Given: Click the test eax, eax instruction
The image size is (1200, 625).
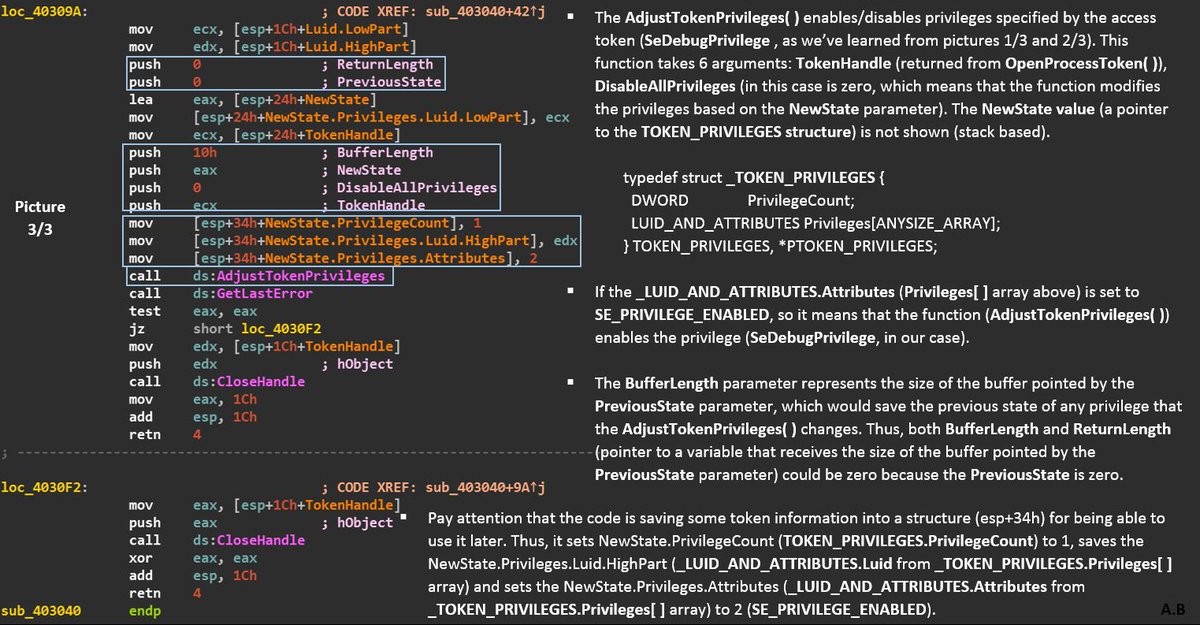Looking at the screenshot, I should click(194, 311).
